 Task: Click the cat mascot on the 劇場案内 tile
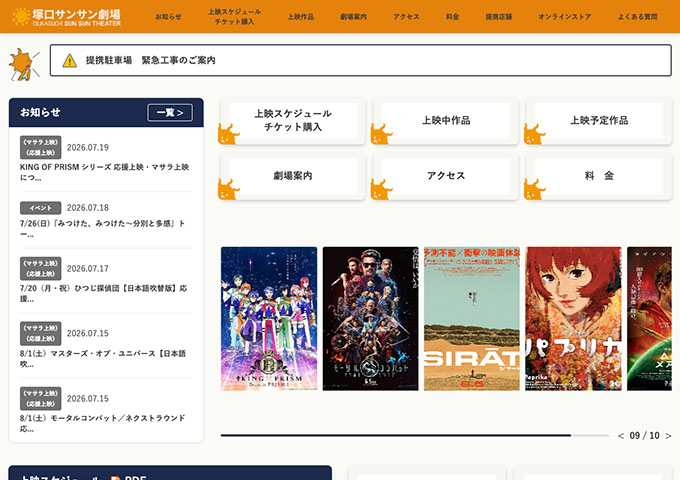[x=228, y=189]
